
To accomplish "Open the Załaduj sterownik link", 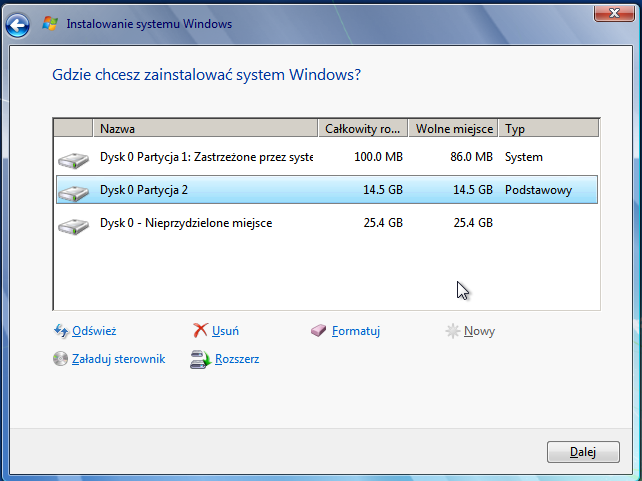I will (118, 359).
